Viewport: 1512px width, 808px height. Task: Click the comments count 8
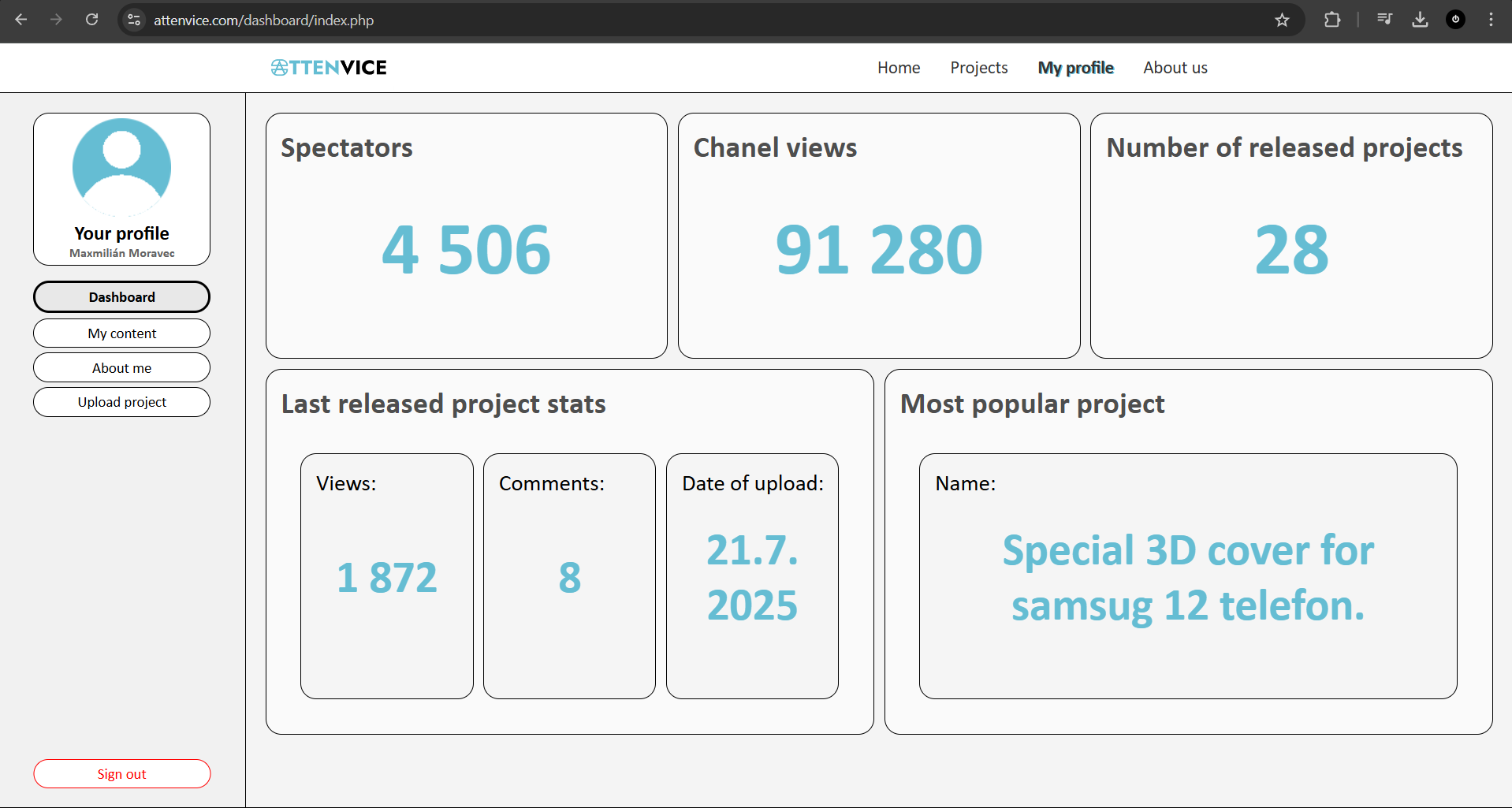[569, 578]
